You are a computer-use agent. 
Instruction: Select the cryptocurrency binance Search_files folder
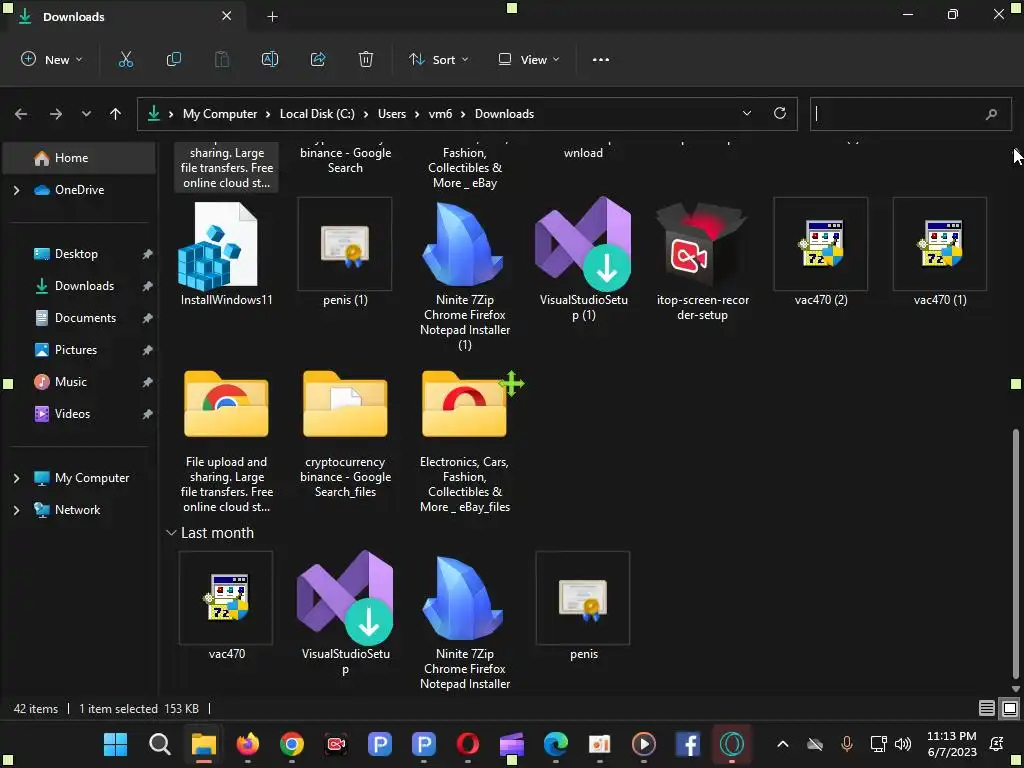click(x=345, y=434)
